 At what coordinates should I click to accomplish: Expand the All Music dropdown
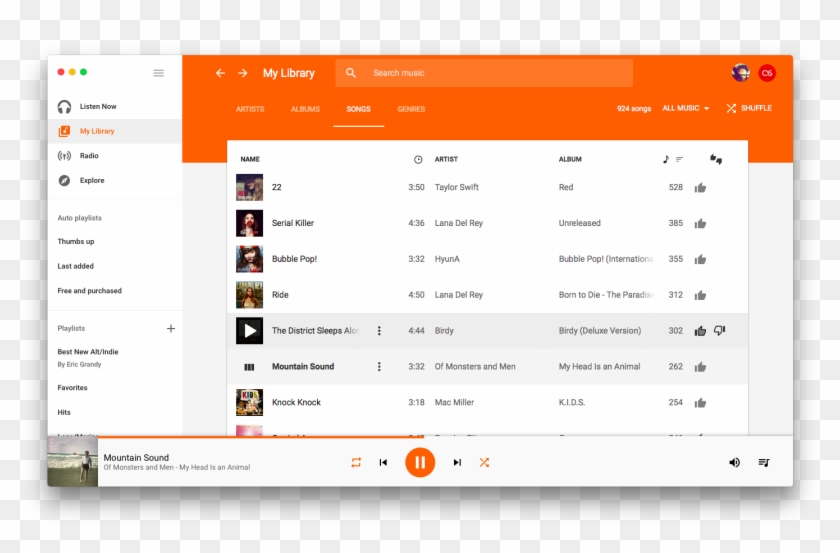point(686,108)
